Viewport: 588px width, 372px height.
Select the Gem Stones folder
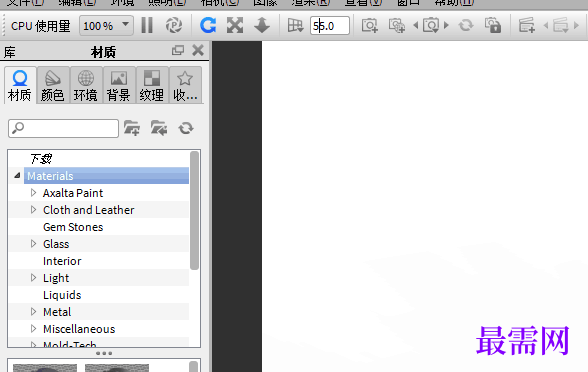click(x=73, y=227)
